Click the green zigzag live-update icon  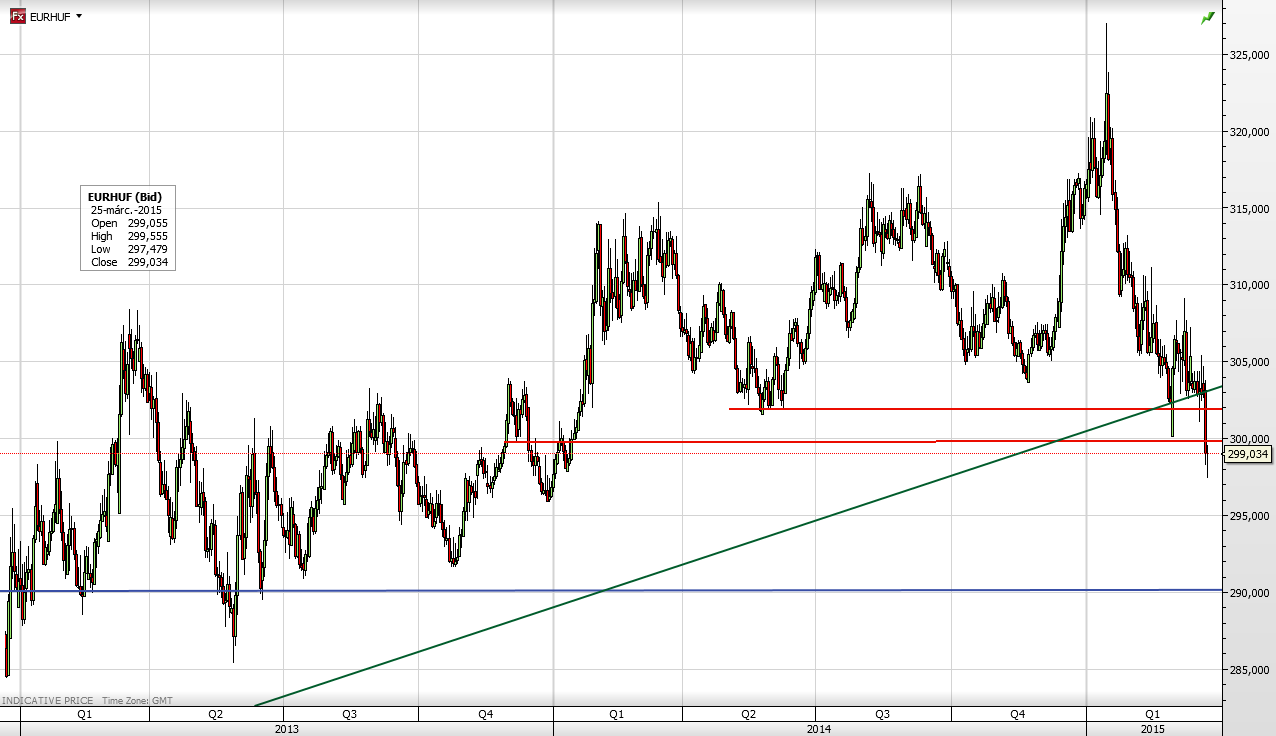(1208, 18)
